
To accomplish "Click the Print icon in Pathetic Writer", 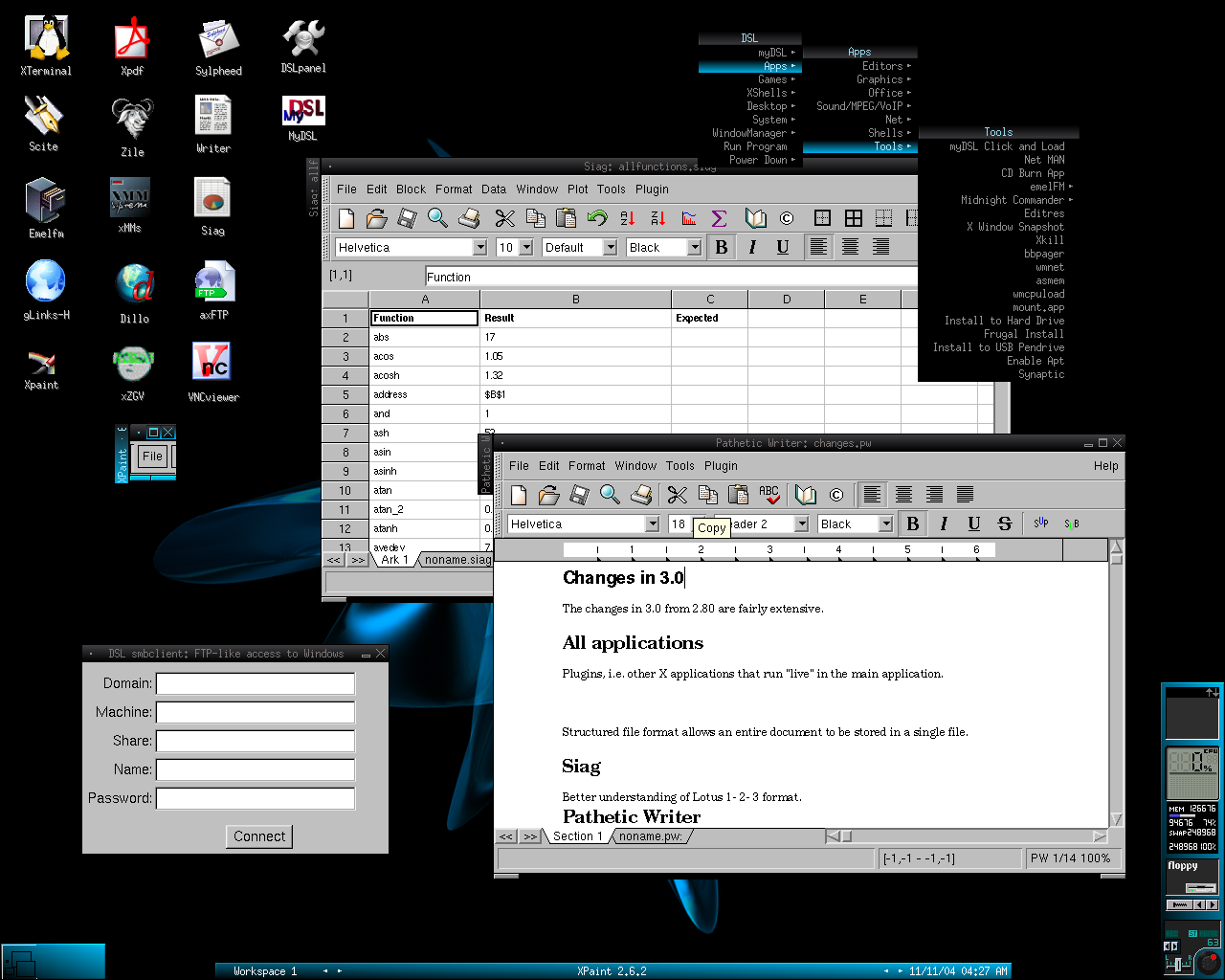I will [641, 495].
